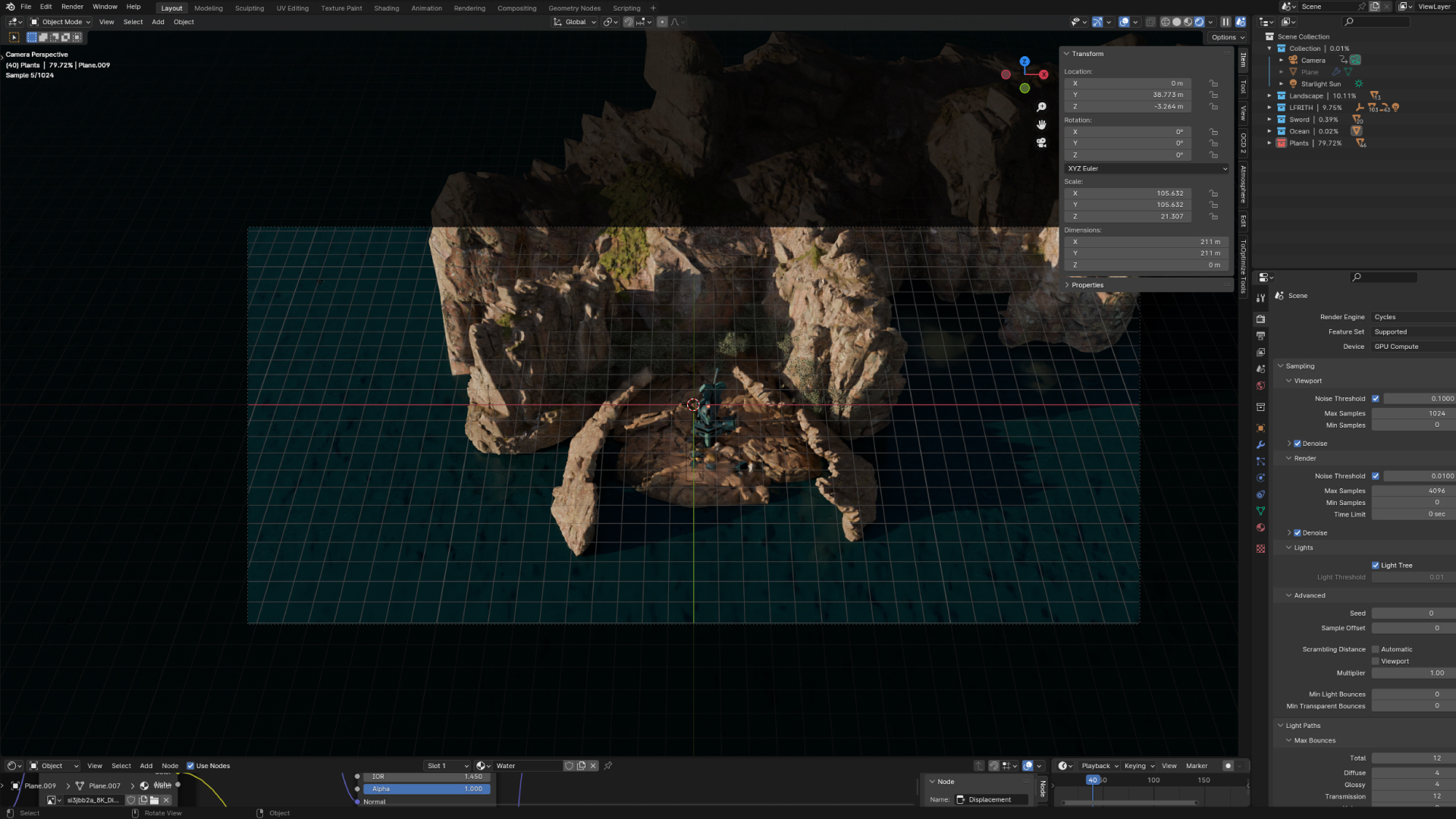Uncheck Use Nodes in node editor

tap(191, 766)
